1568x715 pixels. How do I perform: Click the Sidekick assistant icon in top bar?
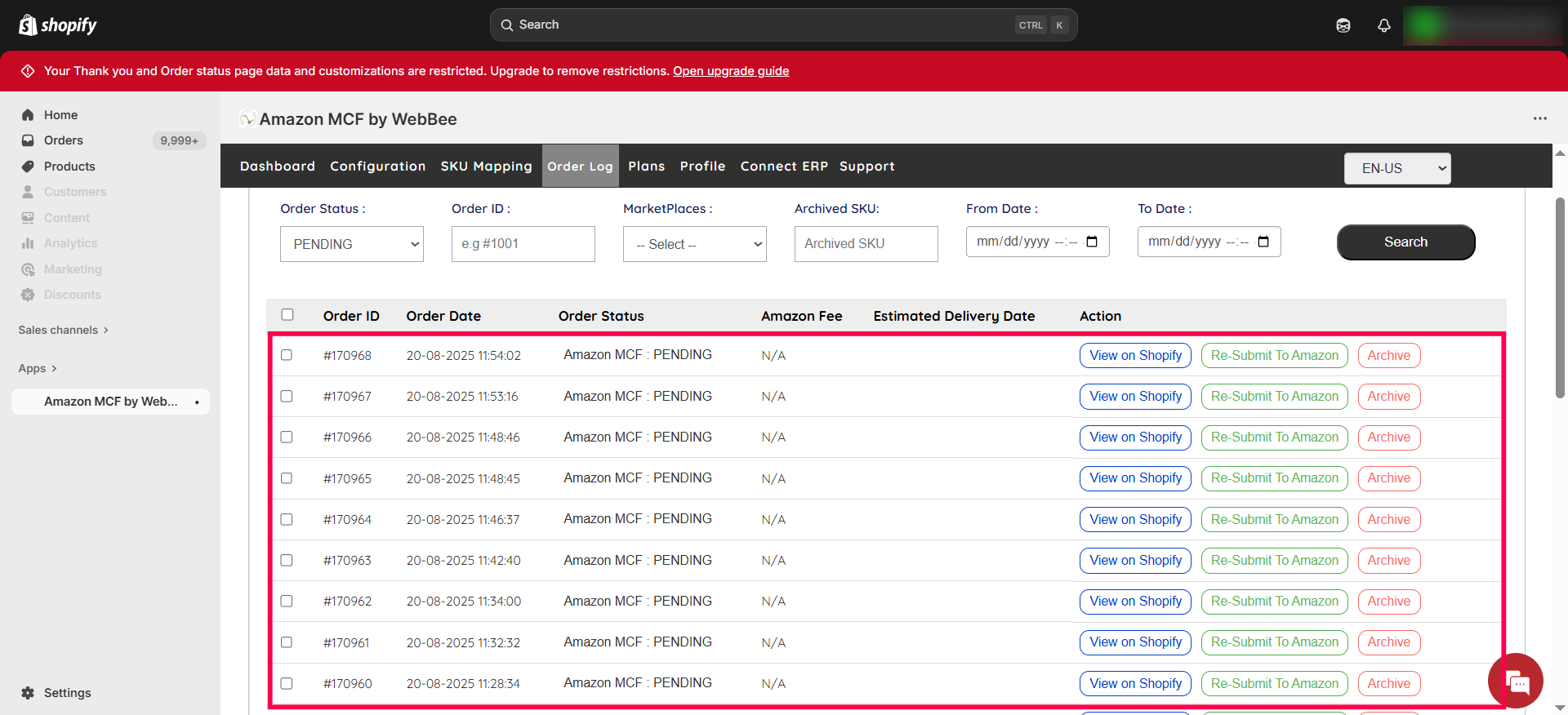pyautogui.click(x=1343, y=25)
